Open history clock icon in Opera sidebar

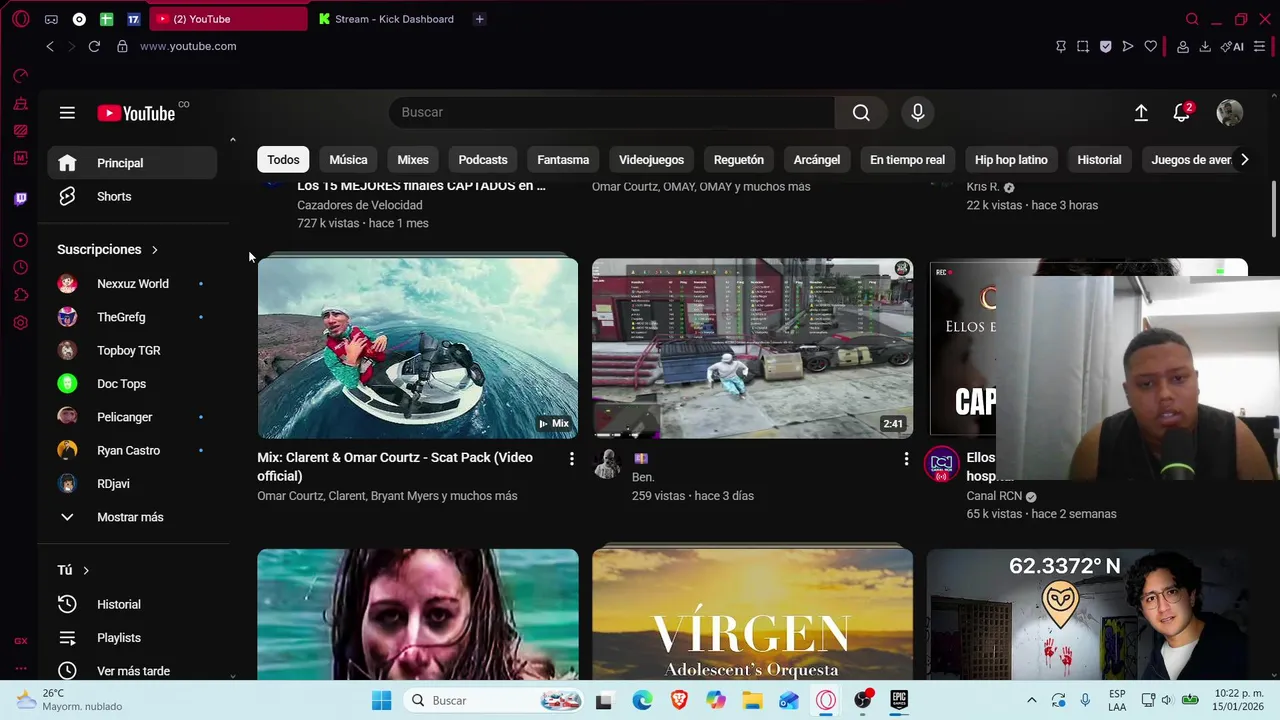(21, 267)
